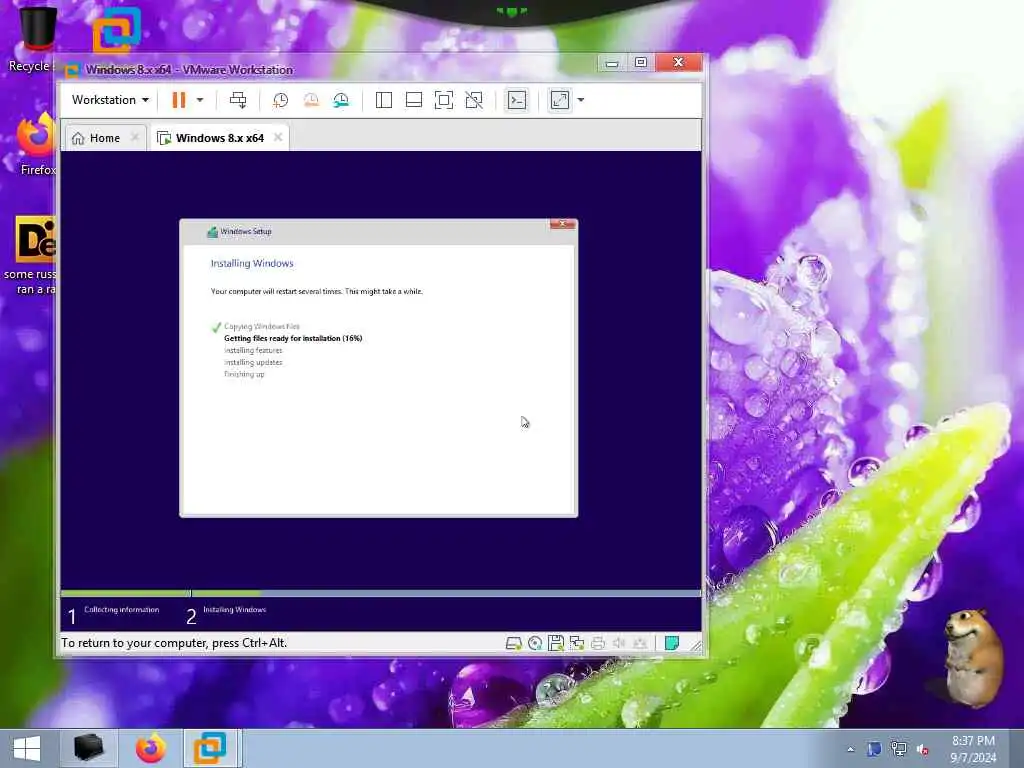Send Ctrl+Alt+Del to the VM
The image size is (1024, 768).
tap(238, 100)
